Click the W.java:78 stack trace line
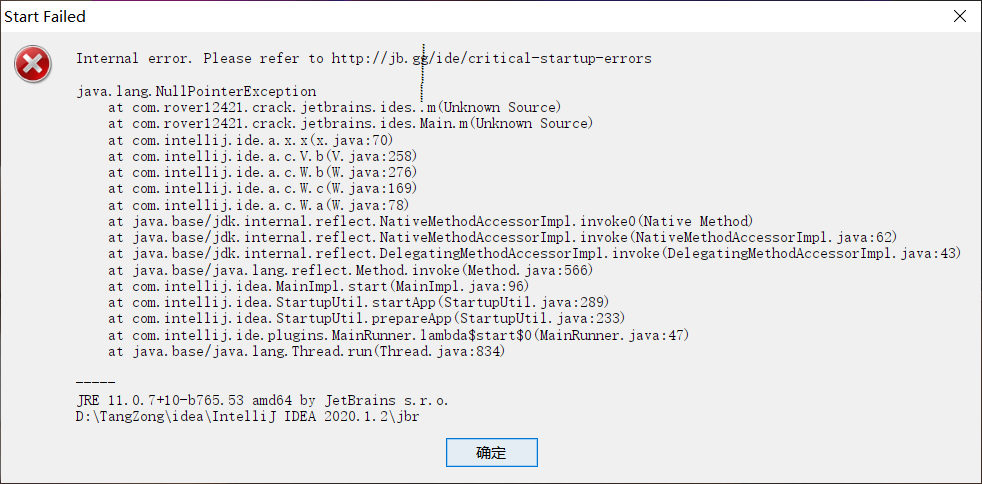The width and height of the screenshot is (982, 484). 259,205
